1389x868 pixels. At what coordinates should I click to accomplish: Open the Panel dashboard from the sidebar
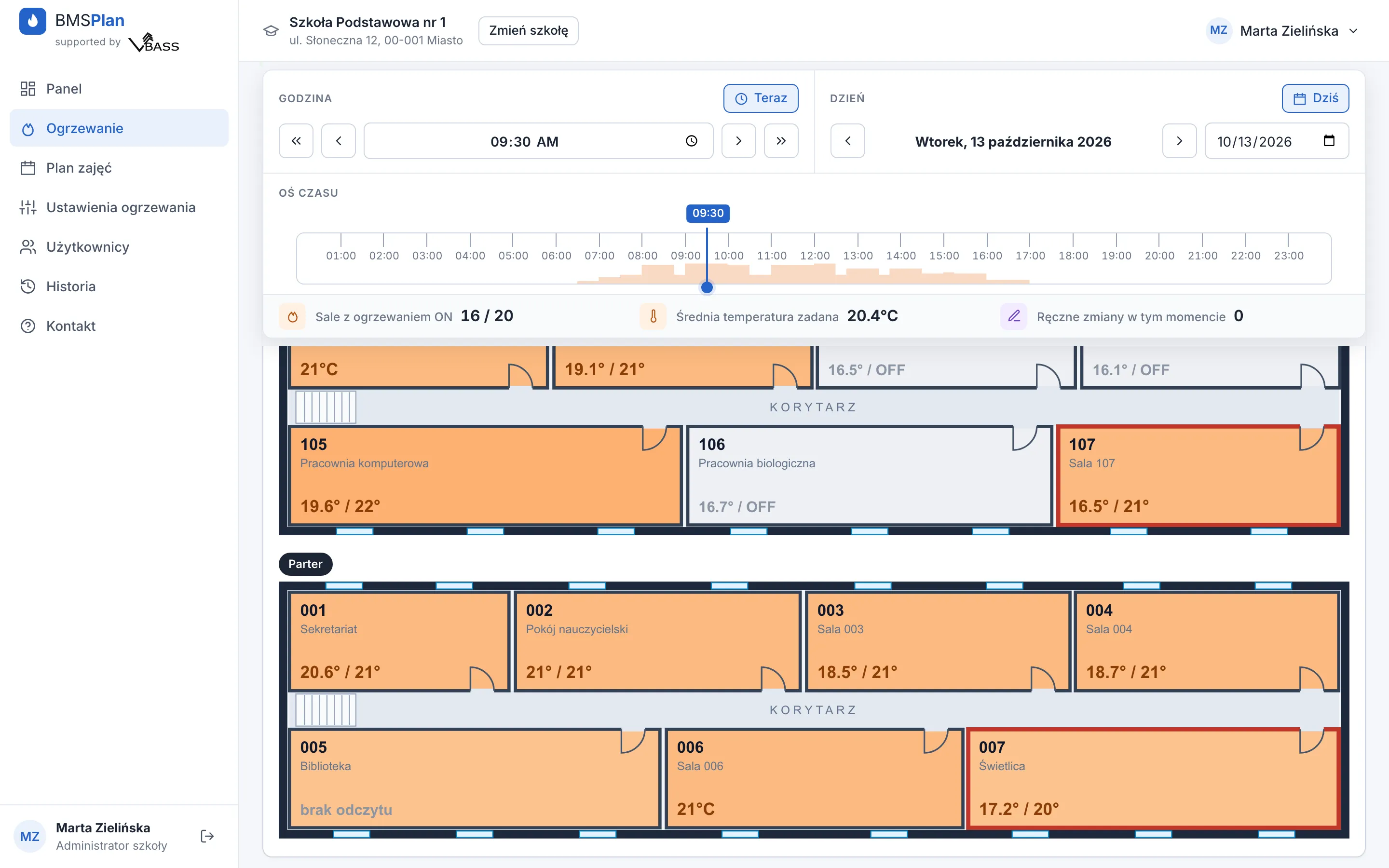(119, 88)
